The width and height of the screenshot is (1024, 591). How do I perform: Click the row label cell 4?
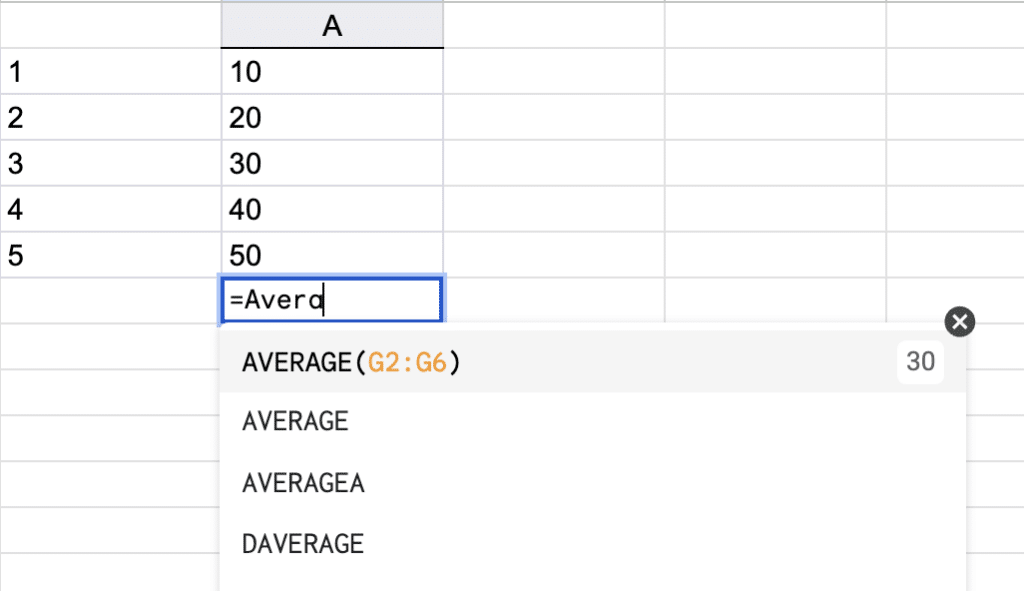click(110, 210)
